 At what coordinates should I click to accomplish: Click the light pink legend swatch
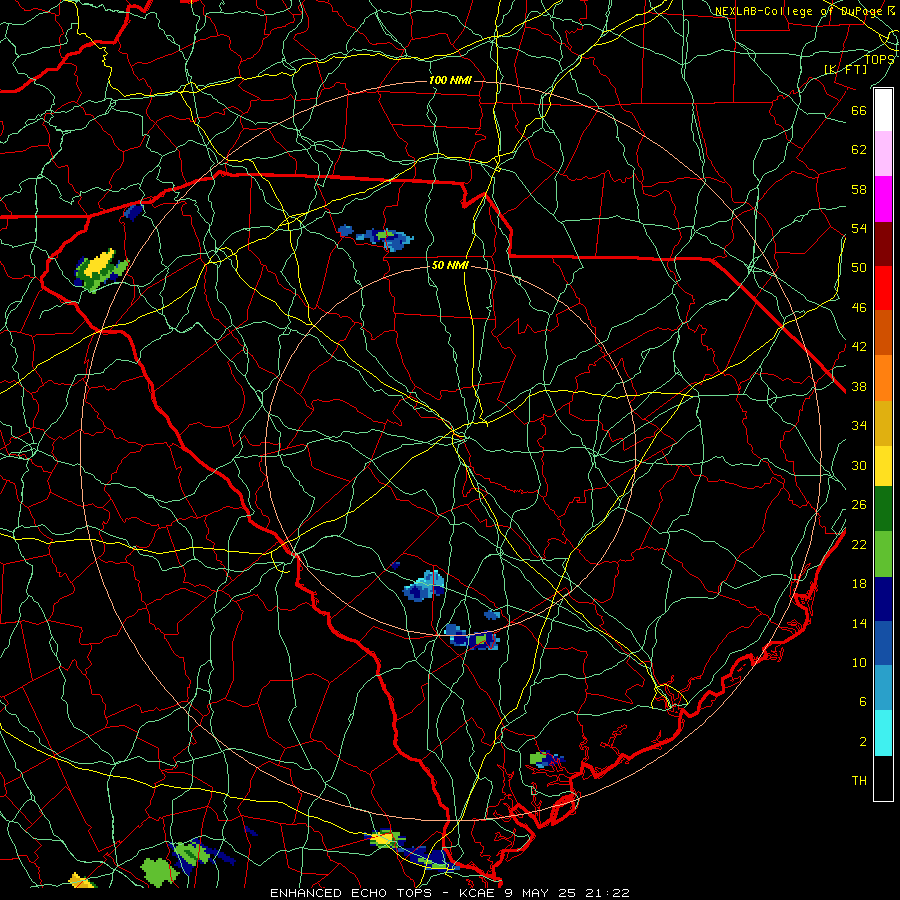pyautogui.click(x=883, y=153)
